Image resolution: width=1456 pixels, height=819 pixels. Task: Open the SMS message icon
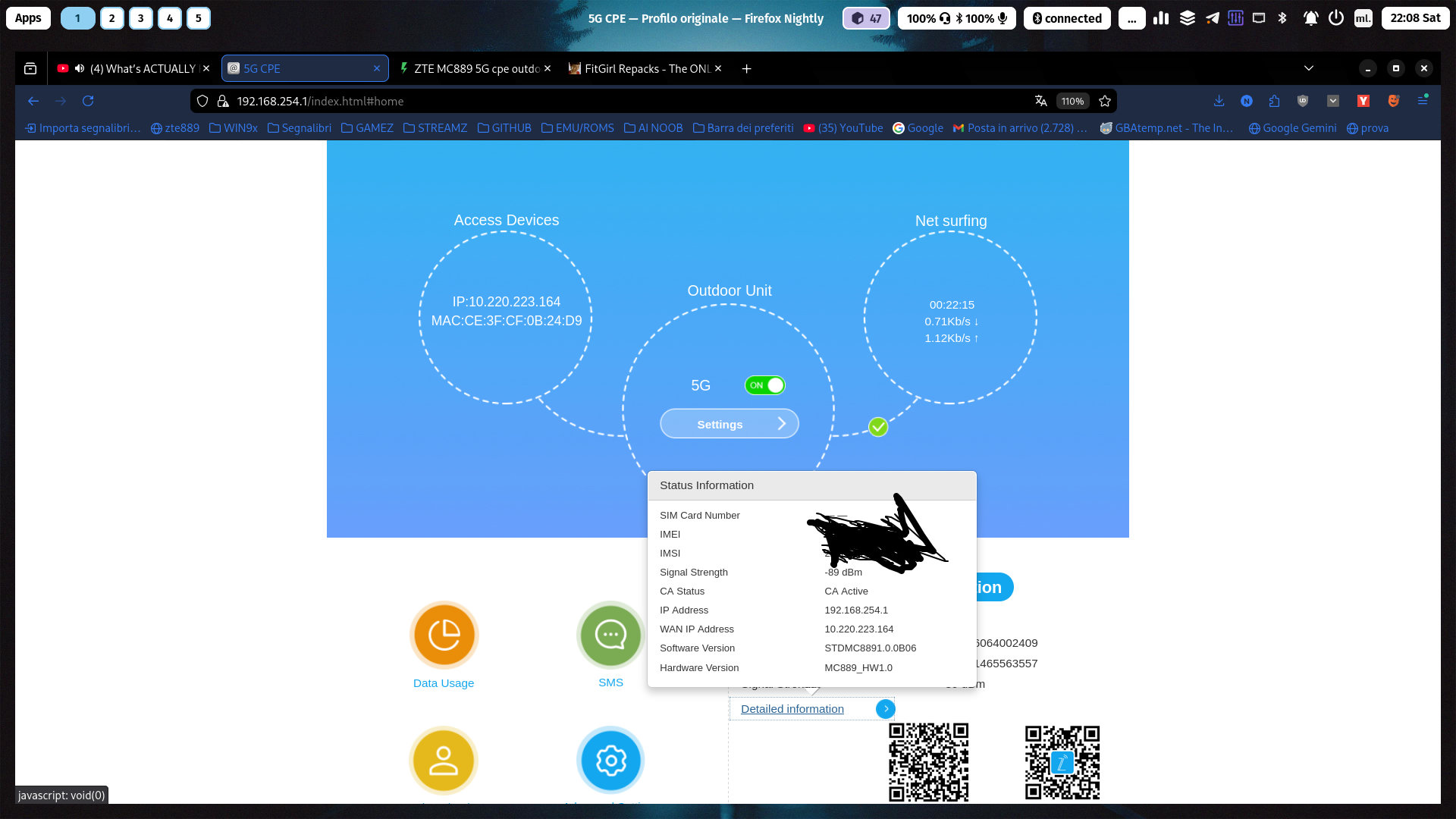pyautogui.click(x=610, y=635)
